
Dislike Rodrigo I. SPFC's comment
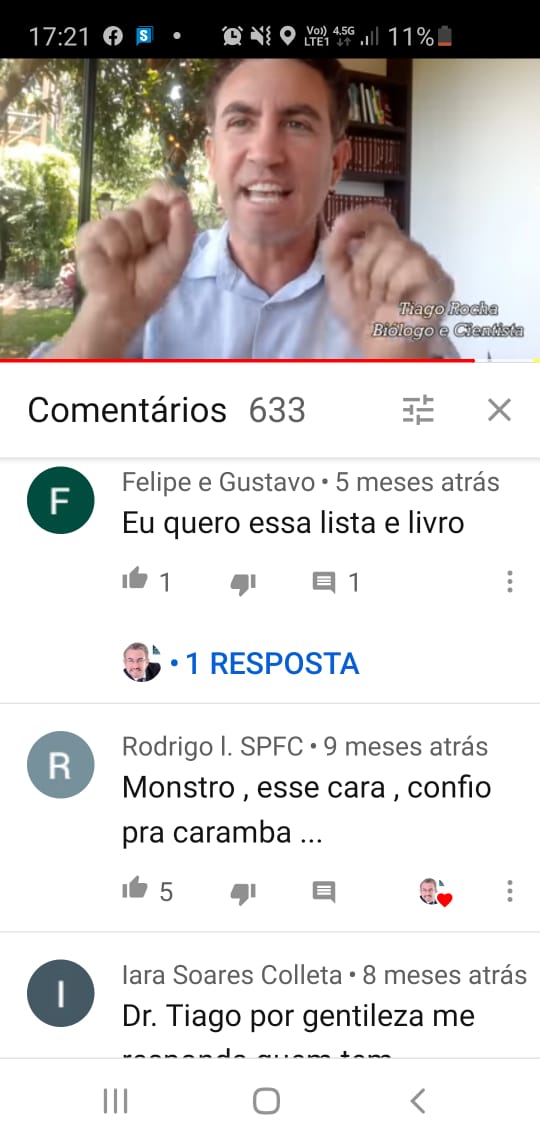[x=243, y=892]
